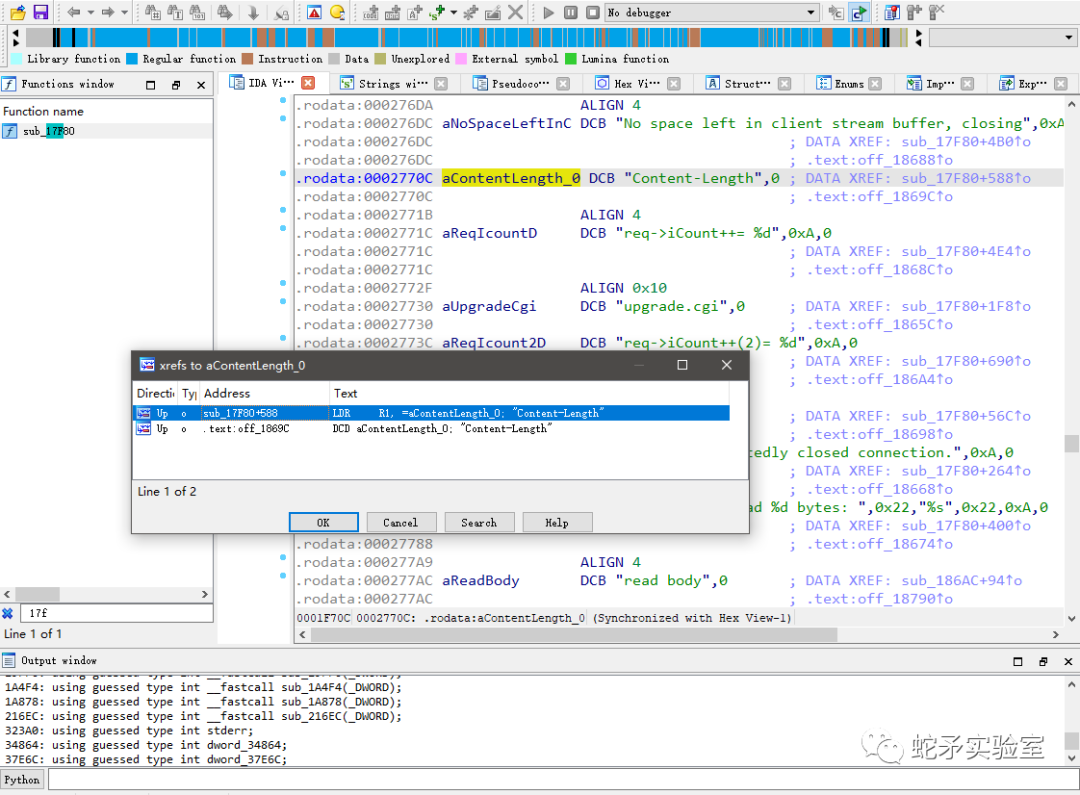The height and width of the screenshot is (795, 1080).
Task: Click the Save database floppy icon
Action: click(x=41, y=12)
